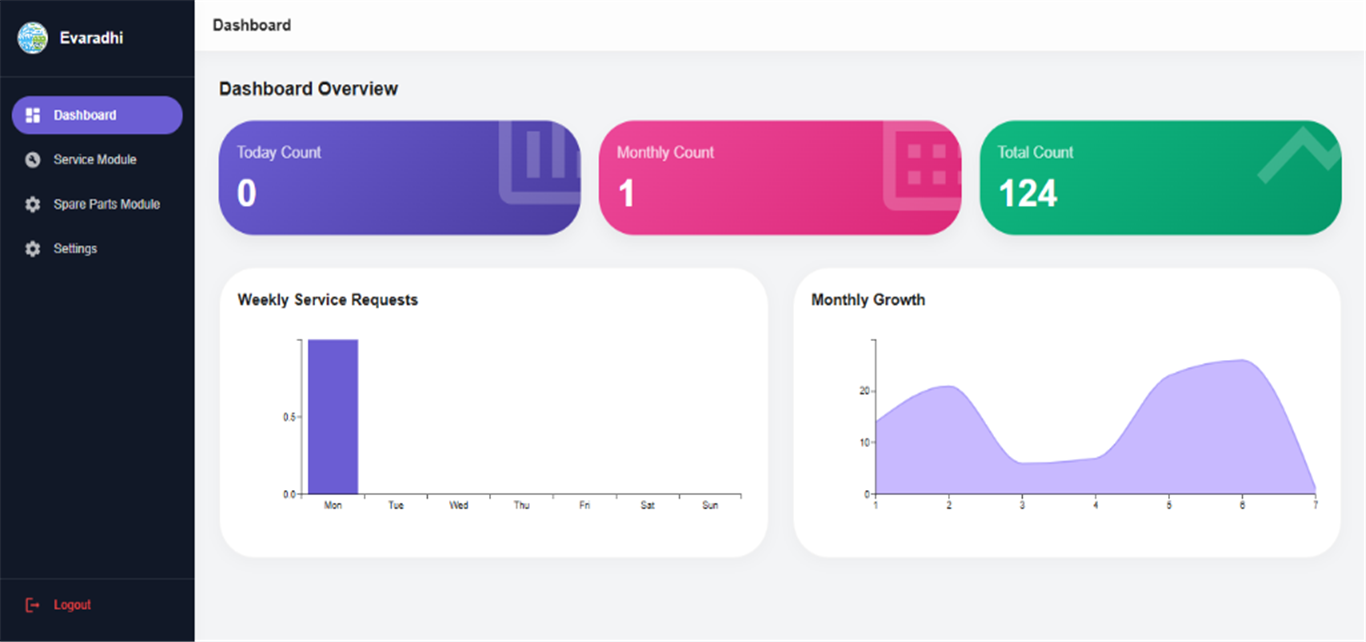The image size is (1366, 642).
Task: Open the Service Module menu item
Action: 97,160
